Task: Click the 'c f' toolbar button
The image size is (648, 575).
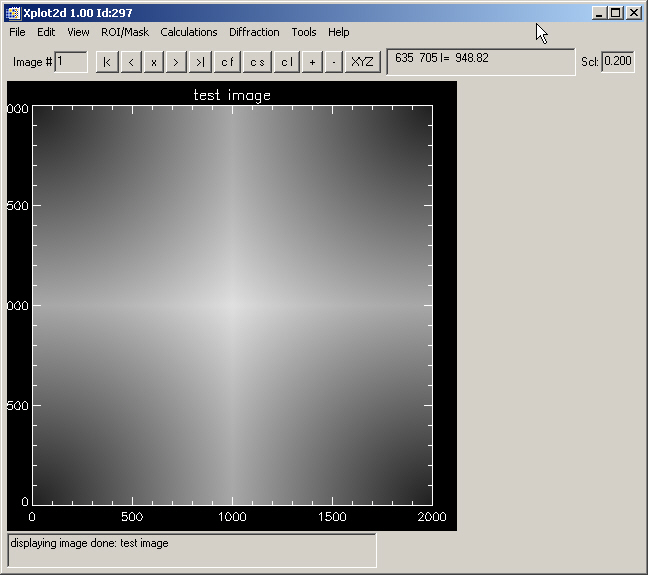Action: (227, 62)
